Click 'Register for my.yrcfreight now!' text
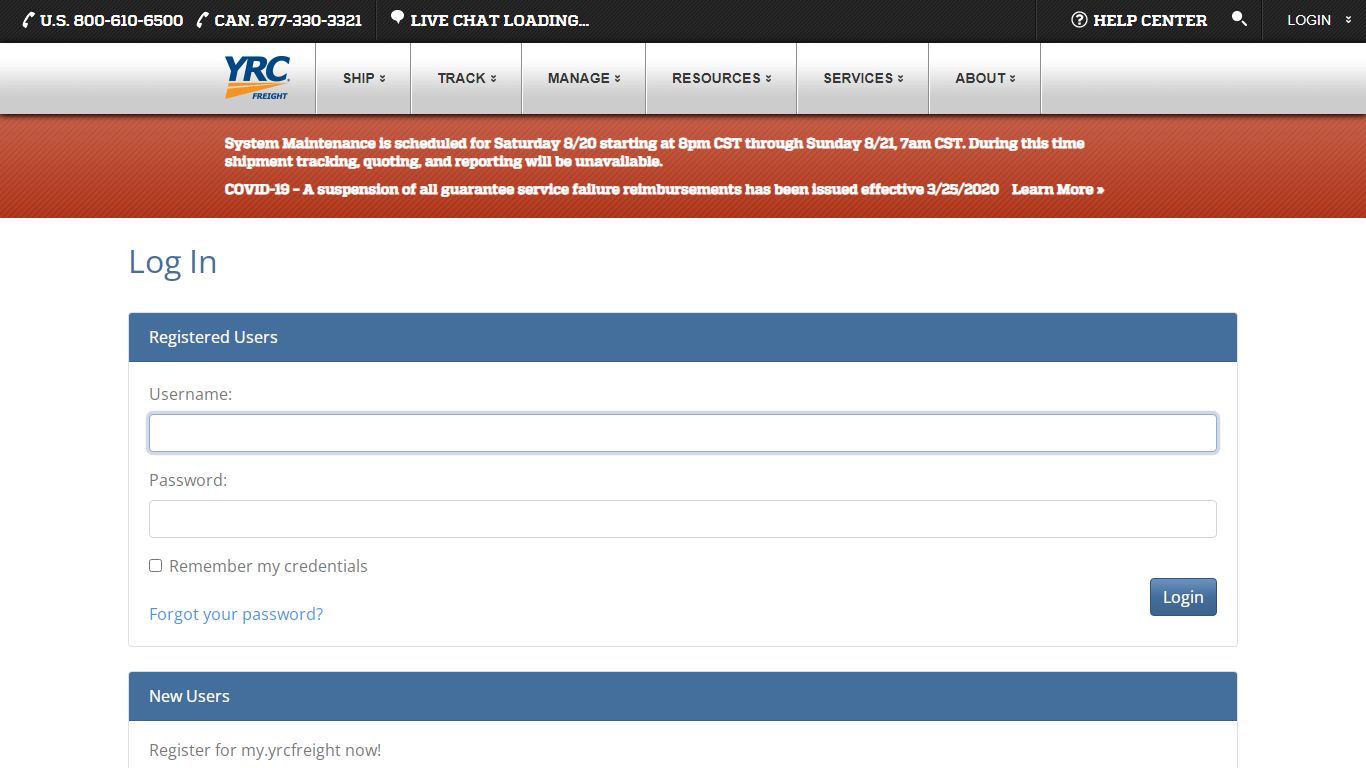 click(x=265, y=750)
